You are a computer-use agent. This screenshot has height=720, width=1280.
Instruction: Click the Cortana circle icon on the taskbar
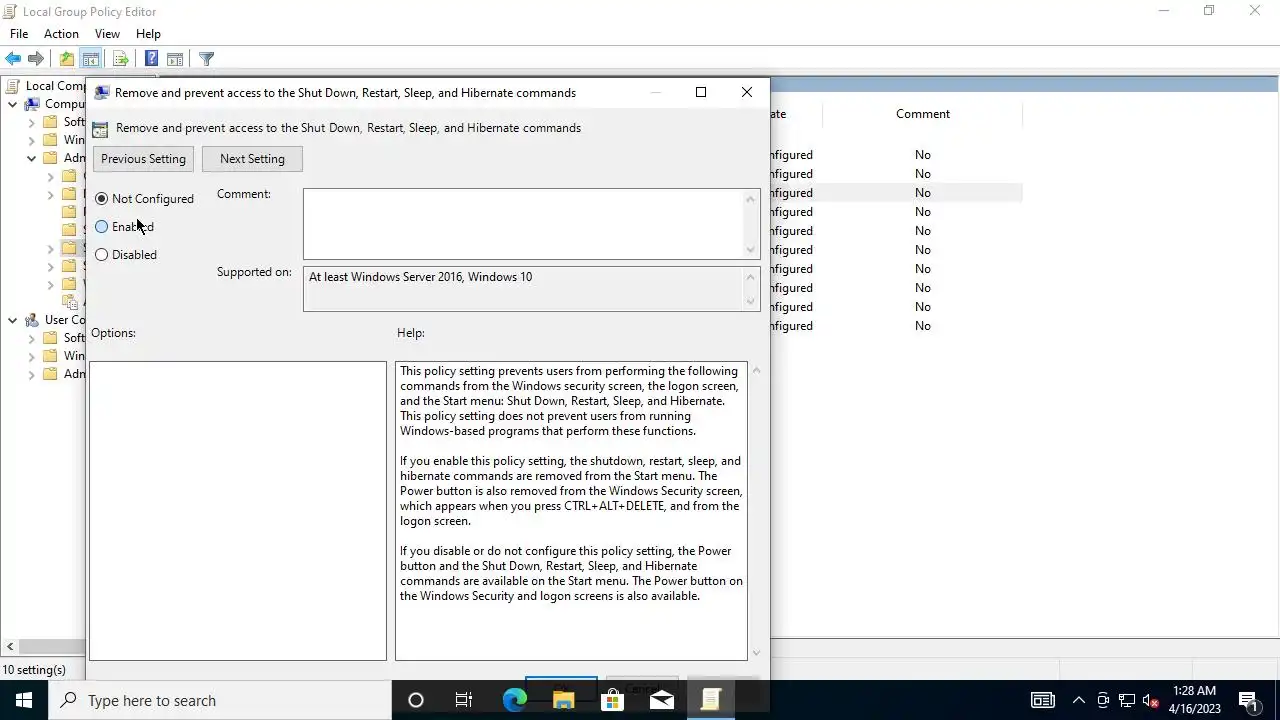416,700
